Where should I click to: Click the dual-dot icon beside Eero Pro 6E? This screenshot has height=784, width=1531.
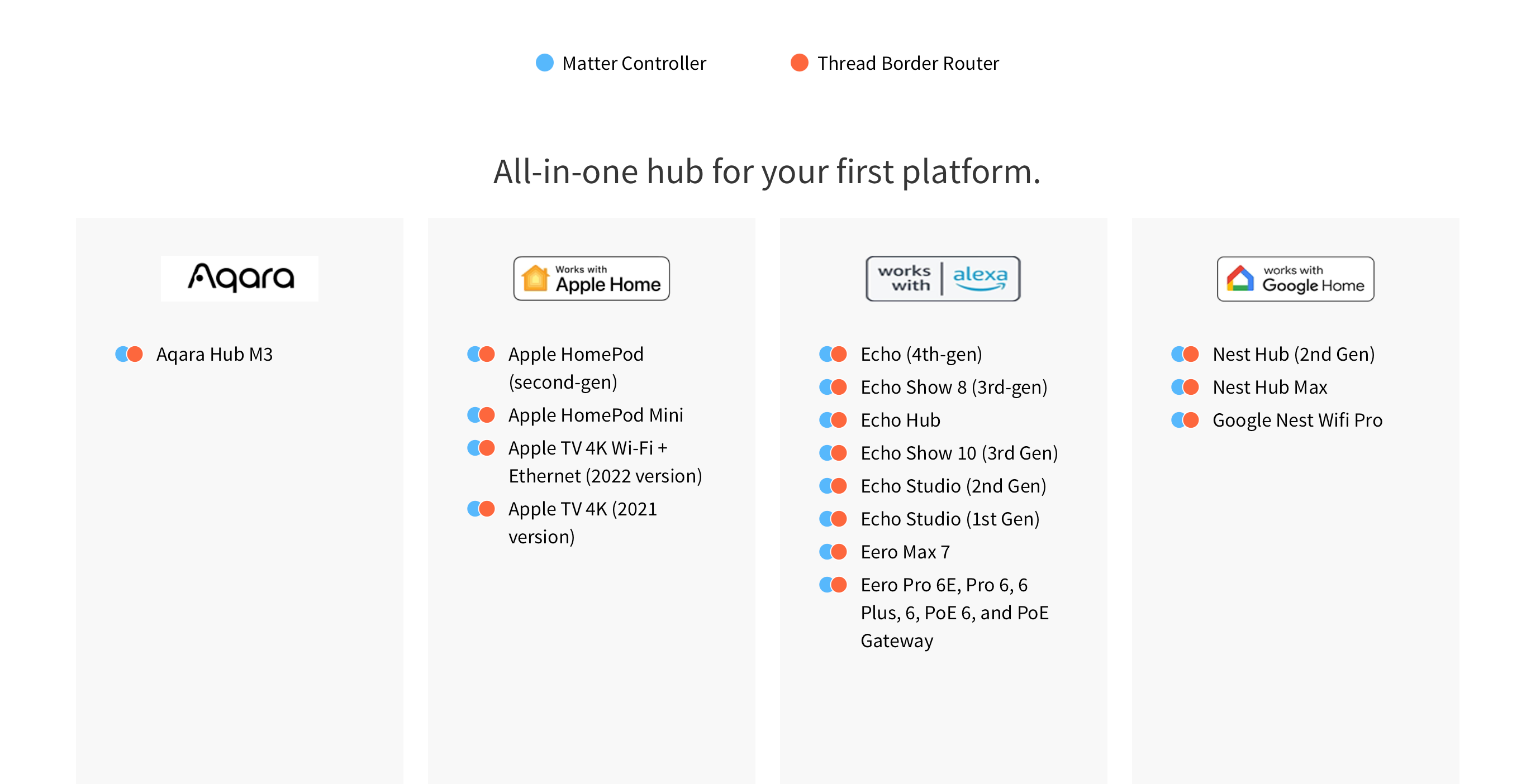[x=833, y=585]
